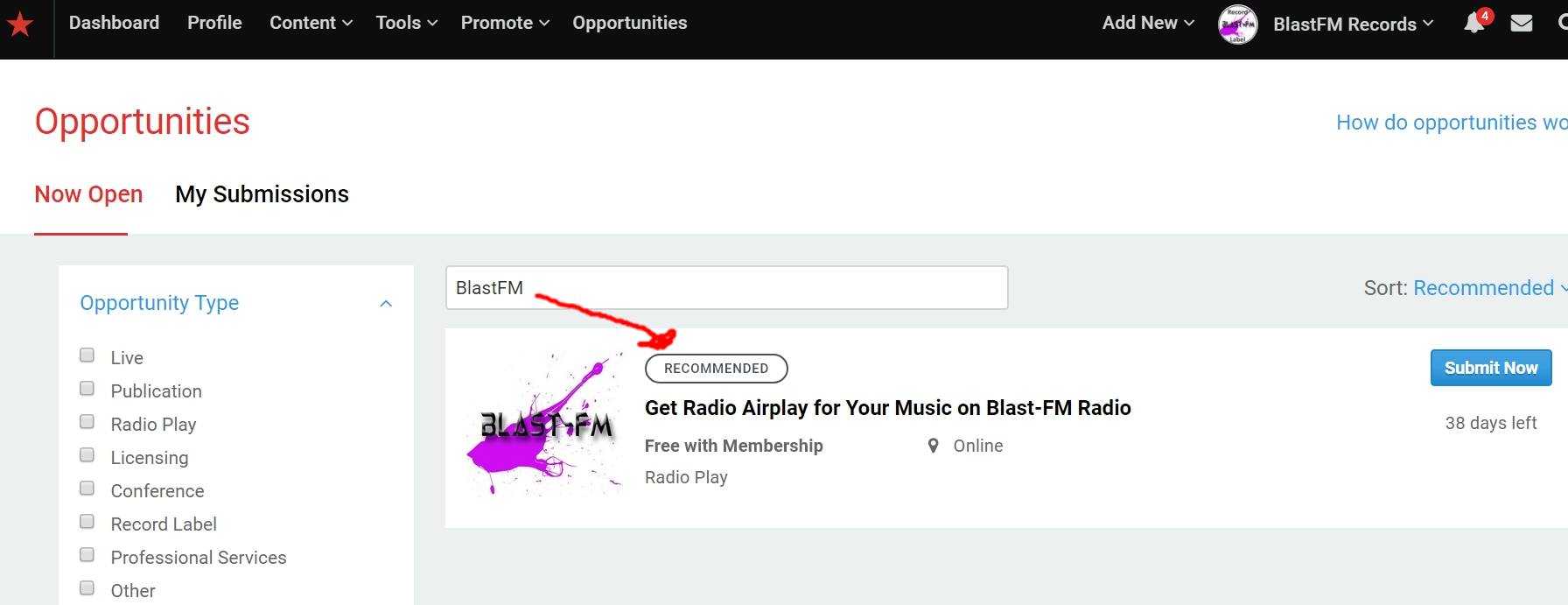
Task: Click the Opportunity Type heading
Action: (159, 303)
